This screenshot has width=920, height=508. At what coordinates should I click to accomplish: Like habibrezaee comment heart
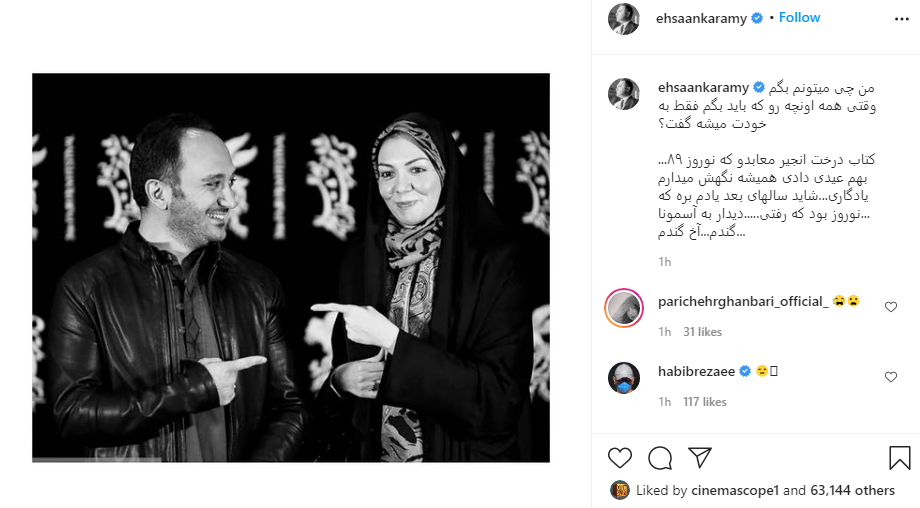pyautogui.click(x=891, y=377)
